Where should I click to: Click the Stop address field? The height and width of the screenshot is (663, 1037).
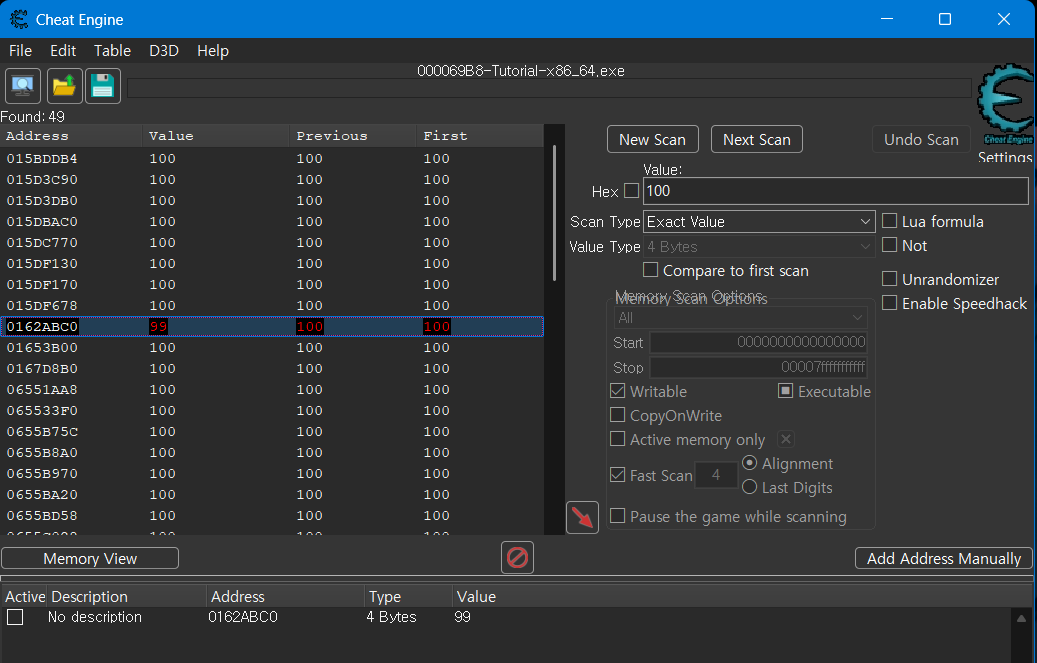coord(759,367)
